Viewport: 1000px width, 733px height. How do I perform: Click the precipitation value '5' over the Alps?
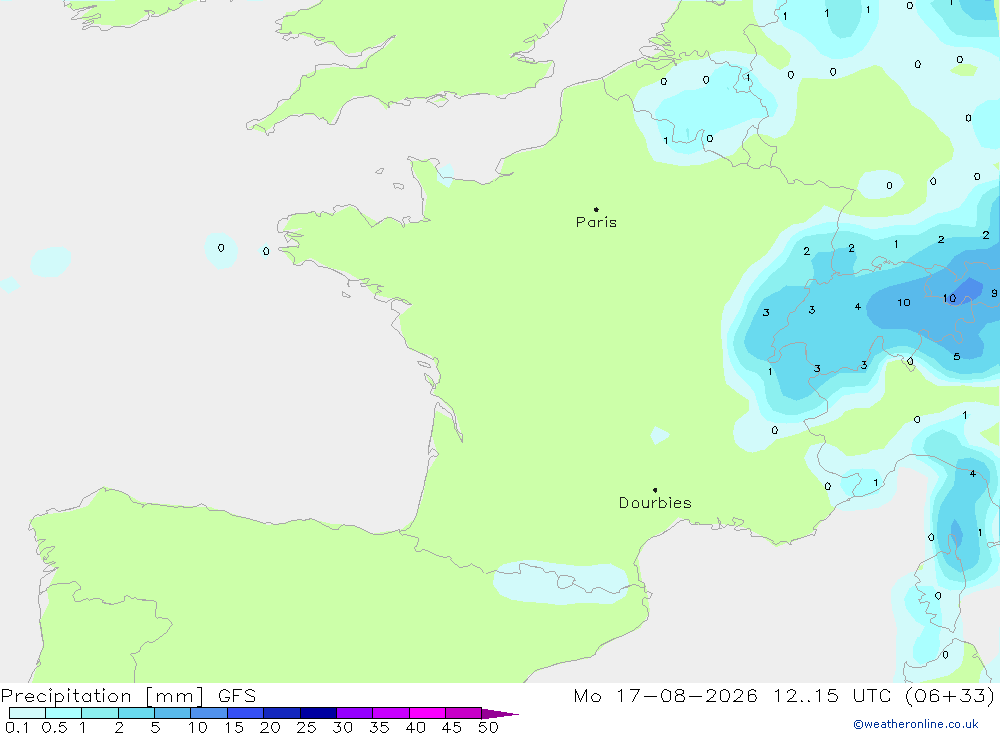957,357
